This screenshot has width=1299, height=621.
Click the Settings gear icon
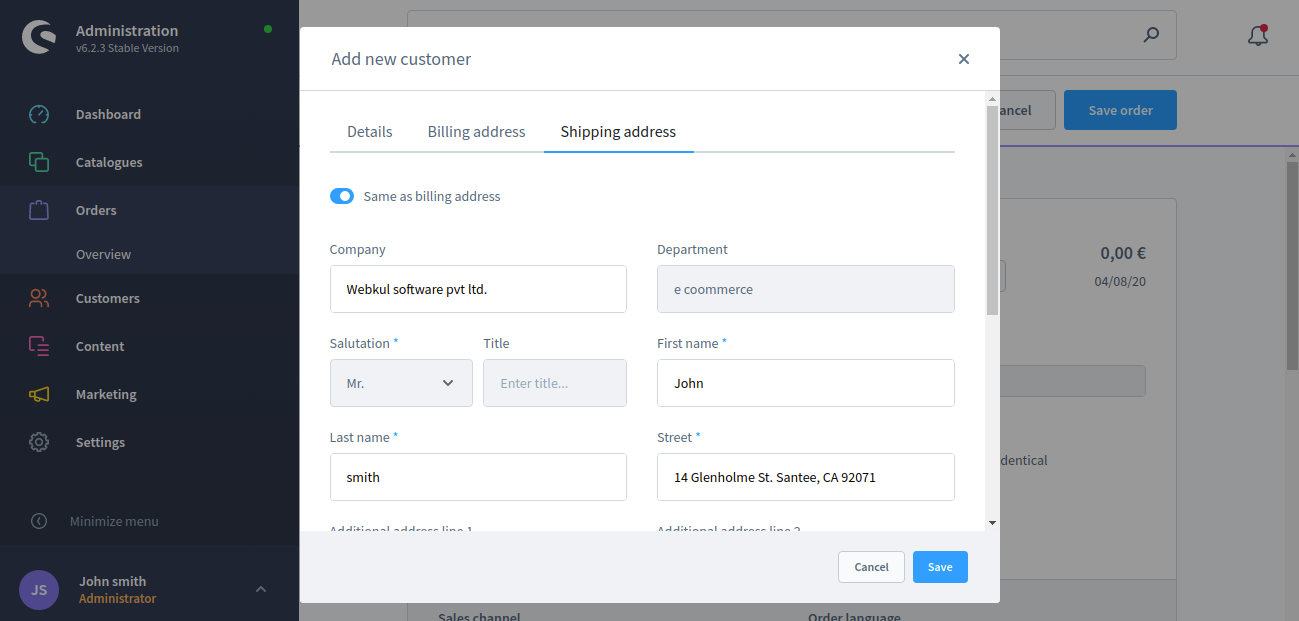tap(39, 442)
